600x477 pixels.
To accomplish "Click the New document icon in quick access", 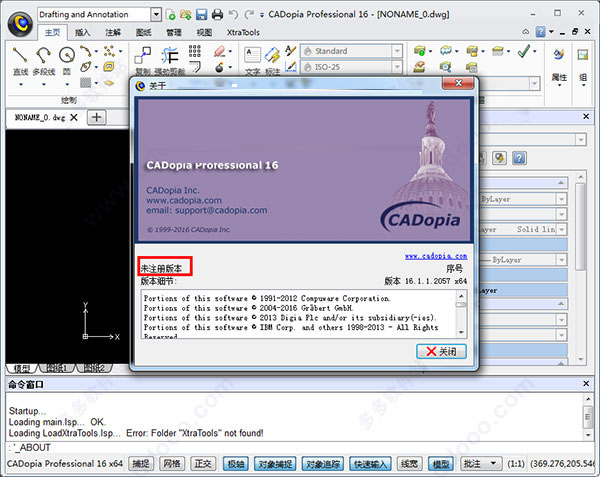I will pyautogui.click(x=171, y=15).
